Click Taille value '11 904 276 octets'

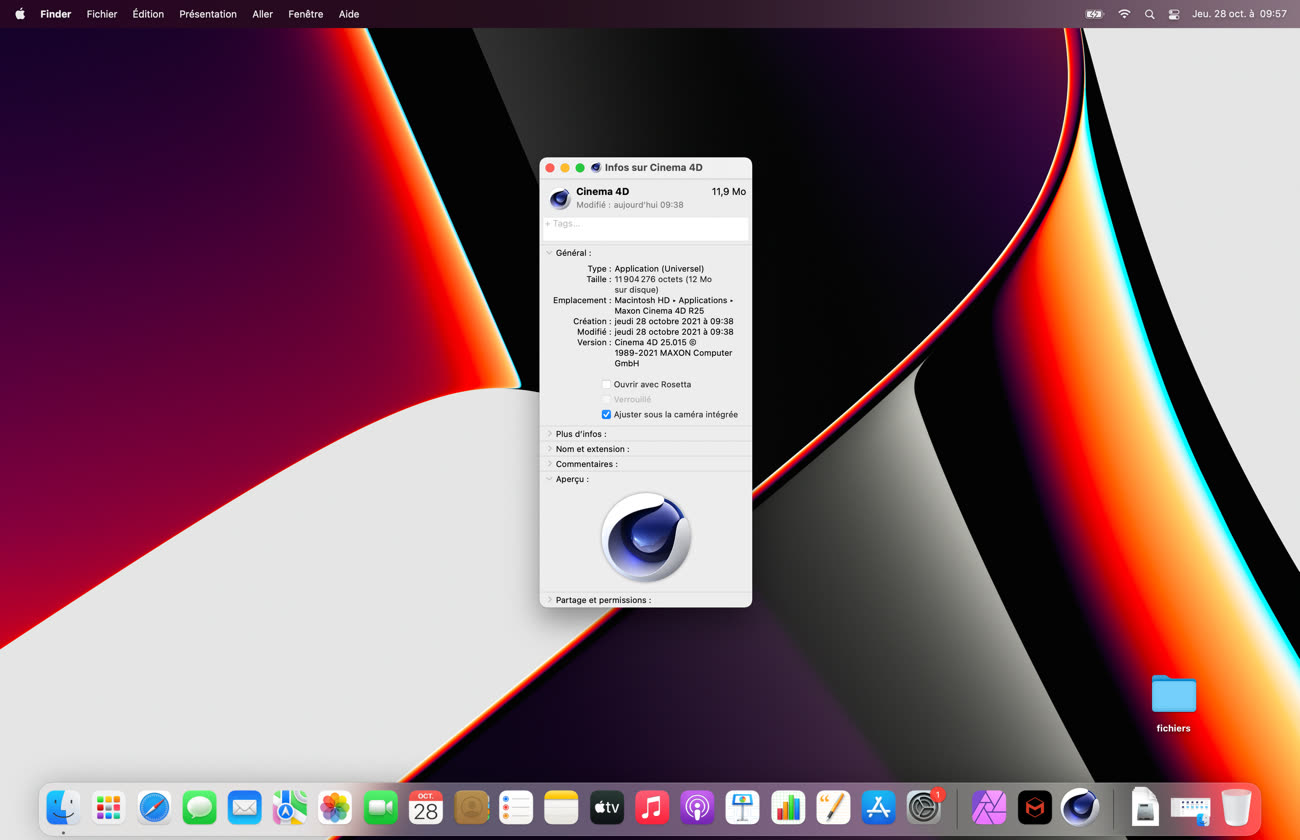(x=649, y=279)
